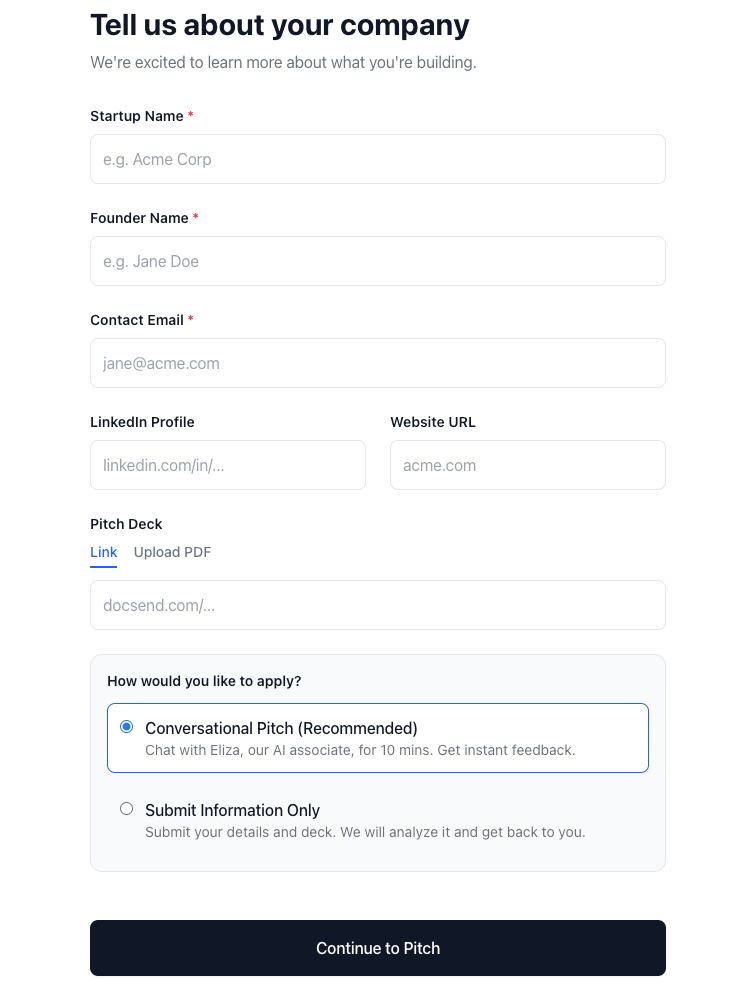Screen dimensions: 737x986
Task: Click the "Pitch Deck" section label
Action: (x=126, y=524)
